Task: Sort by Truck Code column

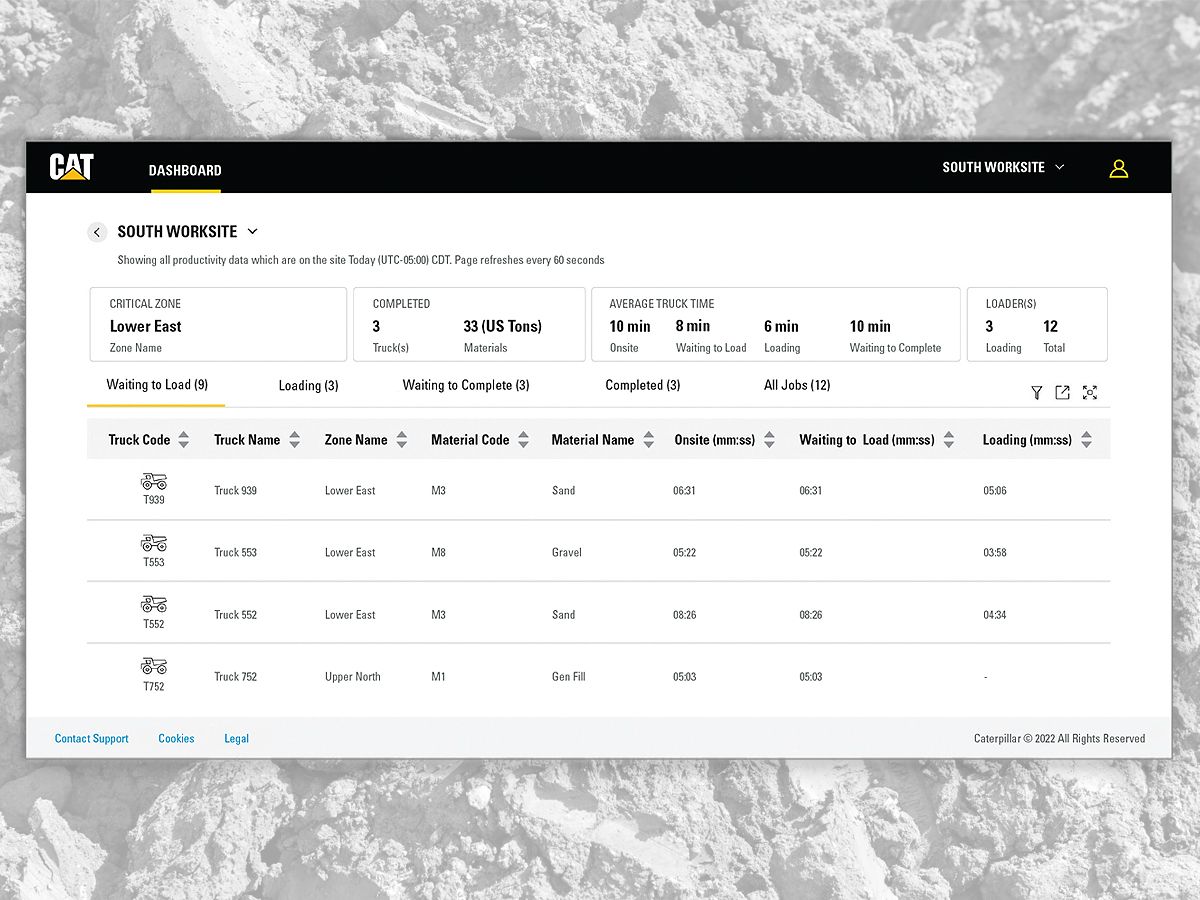Action: tap(183, 440)
